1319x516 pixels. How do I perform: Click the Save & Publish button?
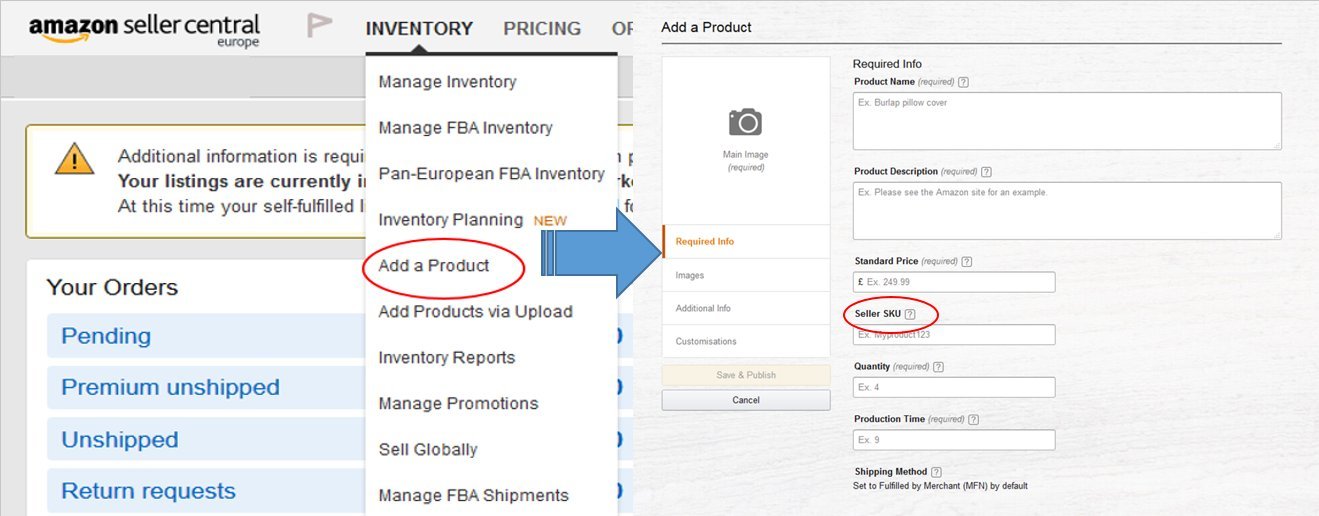tap(746, 375)
